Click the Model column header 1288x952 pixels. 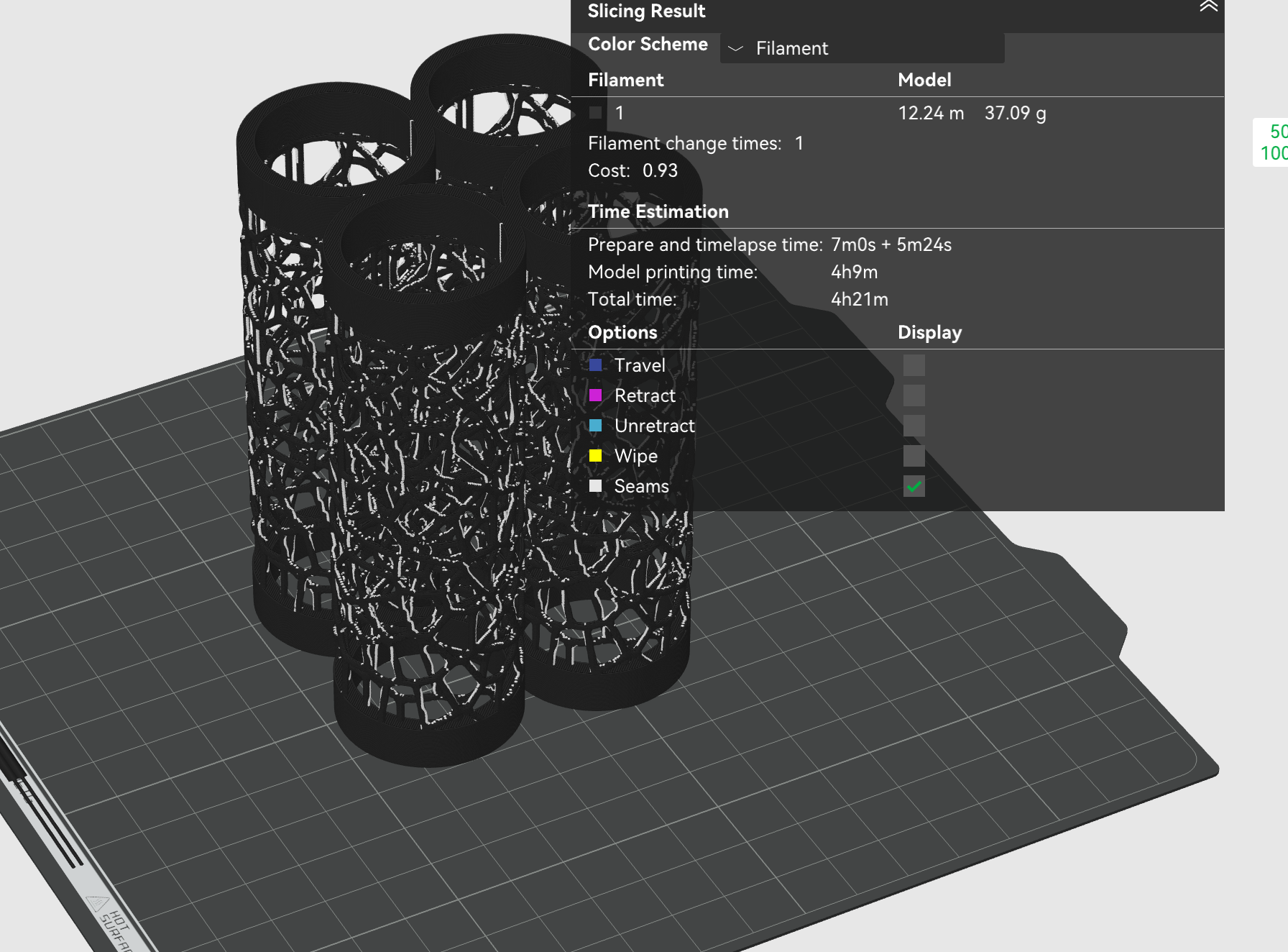coord(924,80)
